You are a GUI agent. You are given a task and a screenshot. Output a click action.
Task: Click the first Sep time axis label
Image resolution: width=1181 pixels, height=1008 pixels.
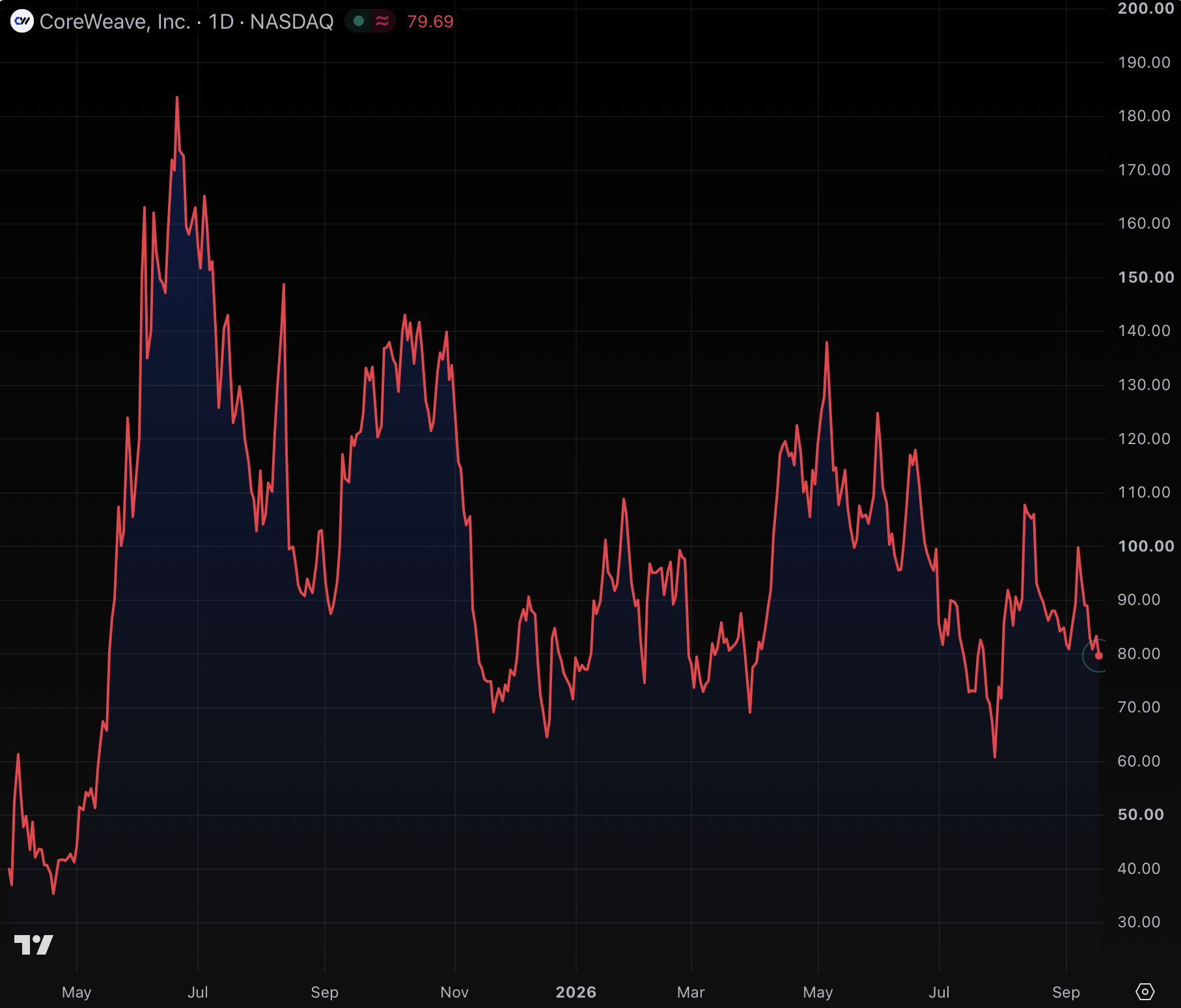coord(325,992)
